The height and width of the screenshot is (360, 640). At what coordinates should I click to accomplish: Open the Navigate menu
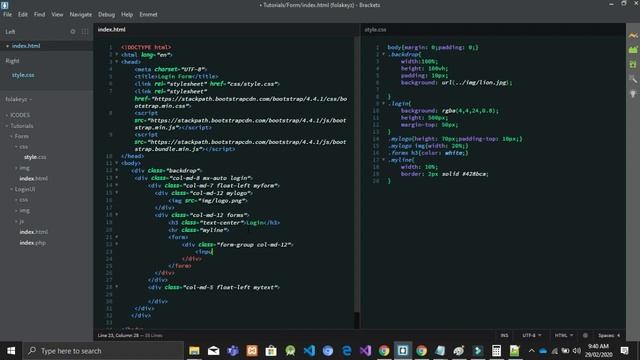(80, 14)
